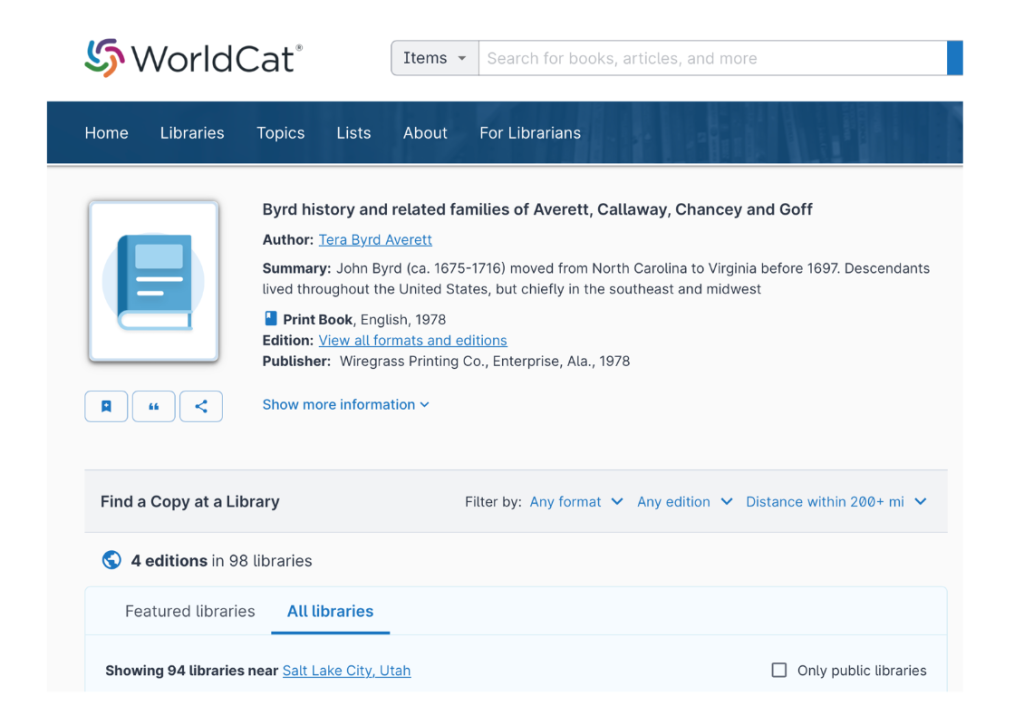This screenshot has height=725, width=1024.
Task: Expand Show more information
Action: [345, 405]
